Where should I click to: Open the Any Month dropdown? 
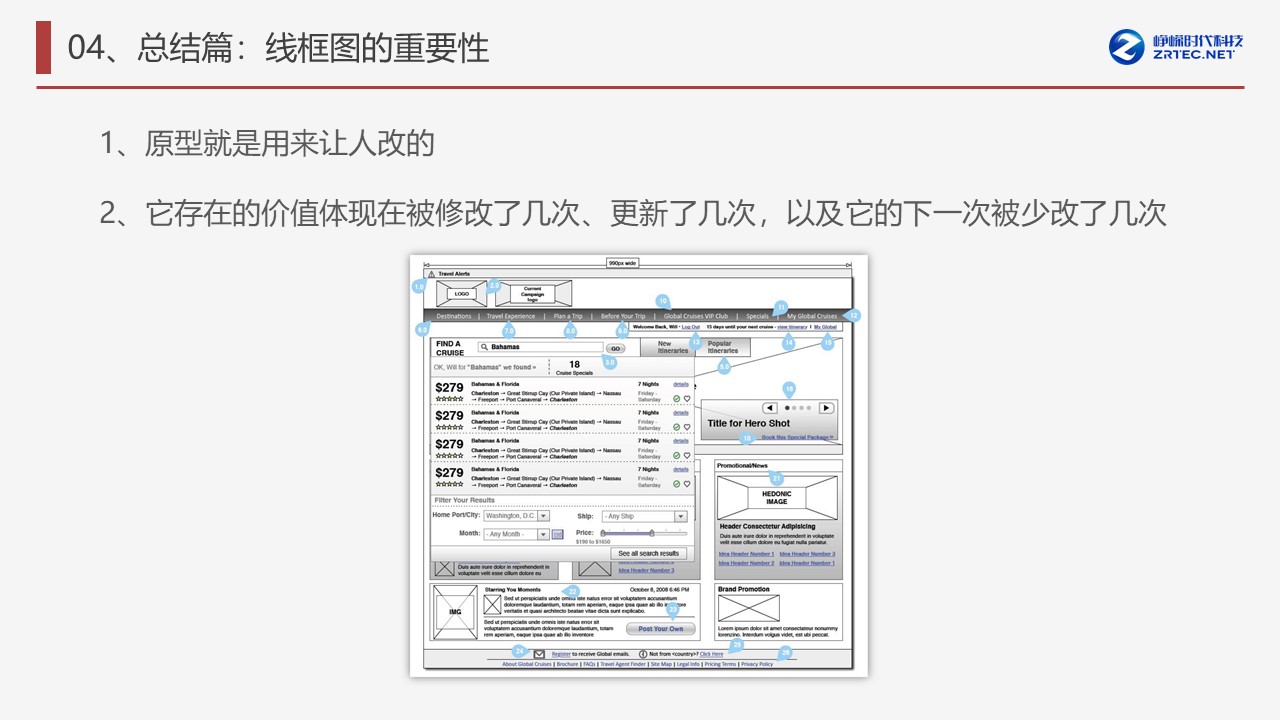click(x=516, y=534)
